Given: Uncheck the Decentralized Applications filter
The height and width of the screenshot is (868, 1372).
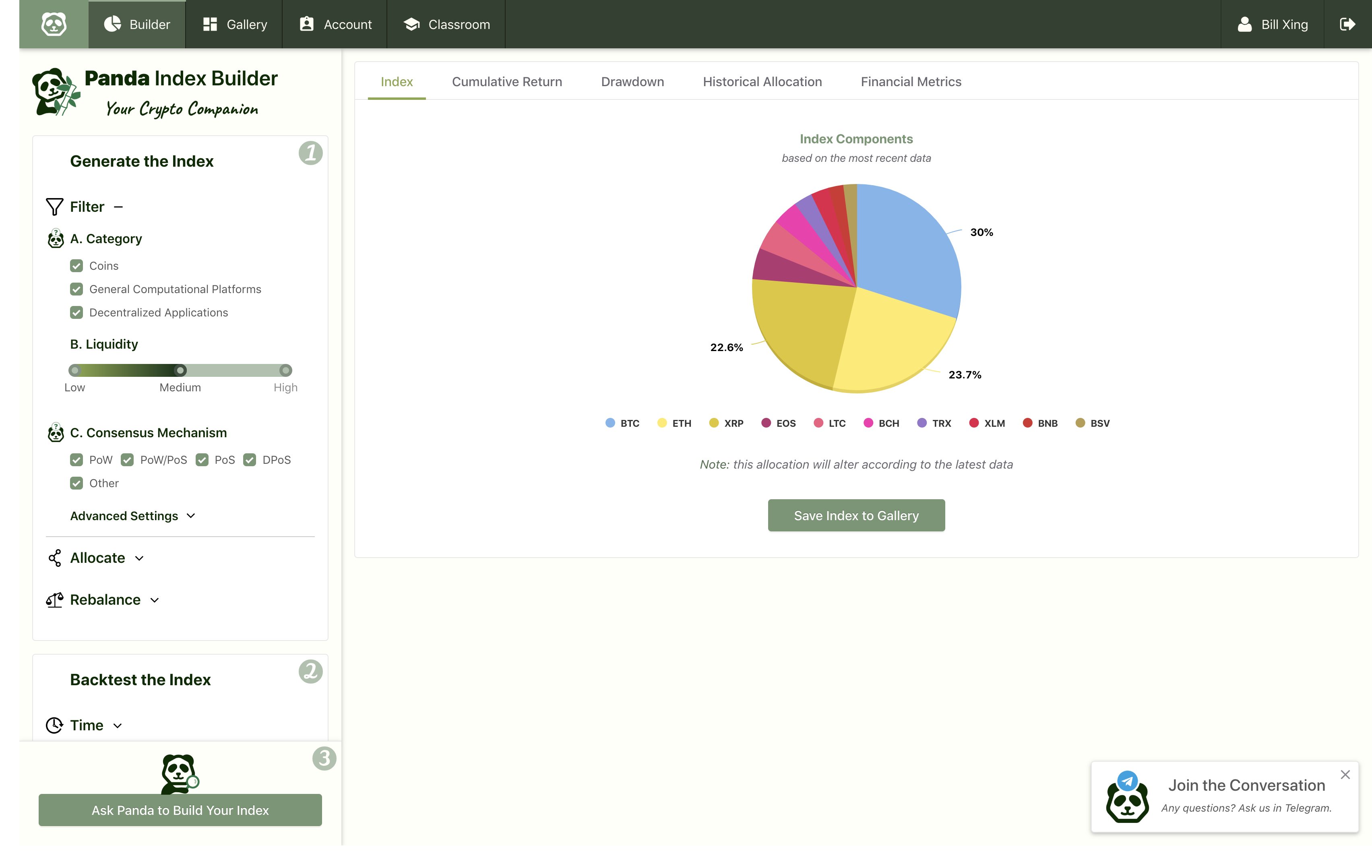Looking at the screenshot, I should [x=77, y=312].
